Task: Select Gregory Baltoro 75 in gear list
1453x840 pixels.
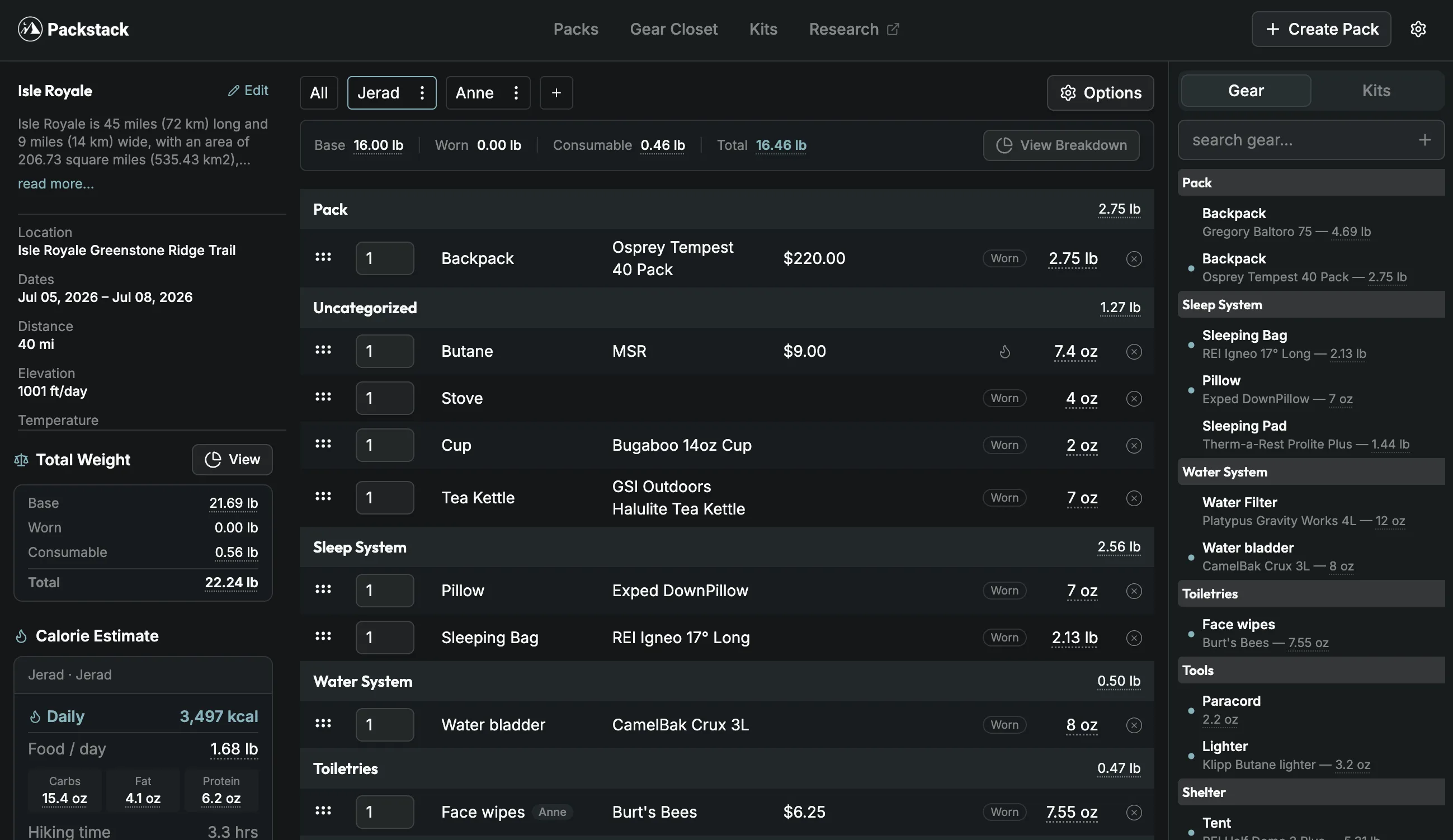Action: (x=1286, y=223)
